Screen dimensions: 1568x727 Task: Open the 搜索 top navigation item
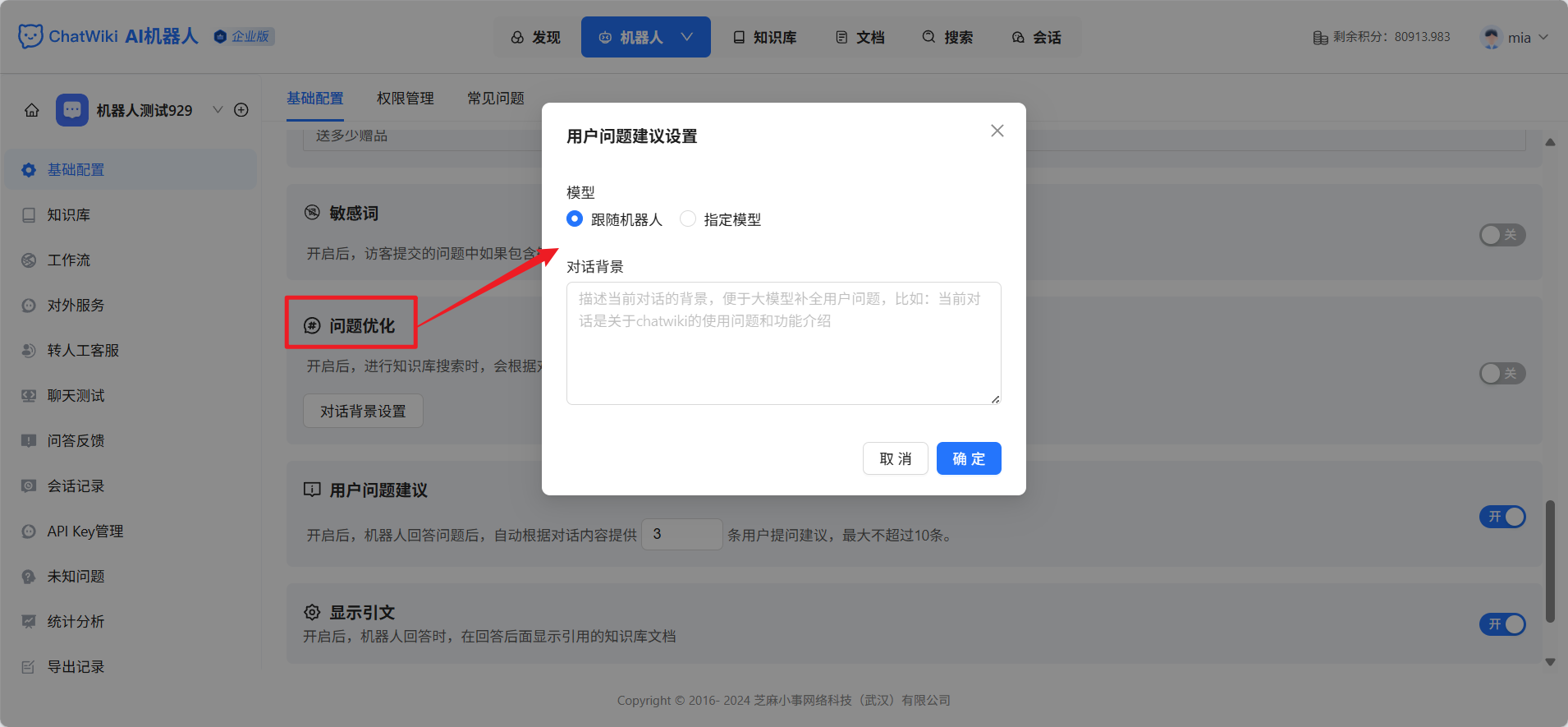(x=948, y=37)
